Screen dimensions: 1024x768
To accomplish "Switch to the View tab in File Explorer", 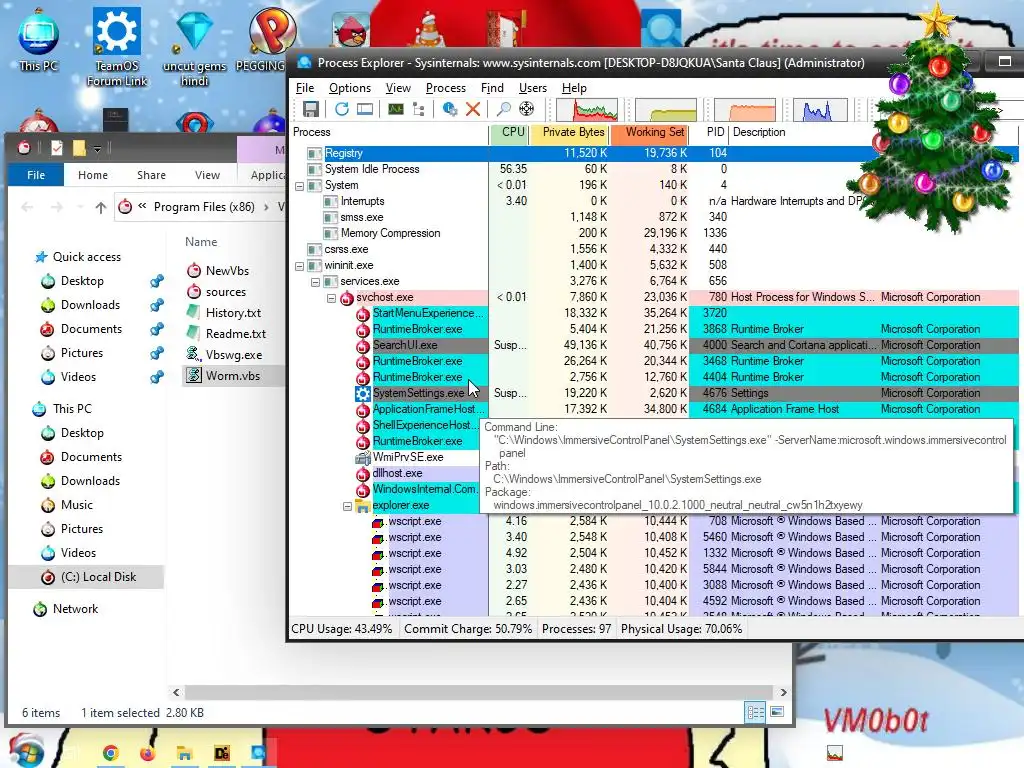I will (207, 175).
